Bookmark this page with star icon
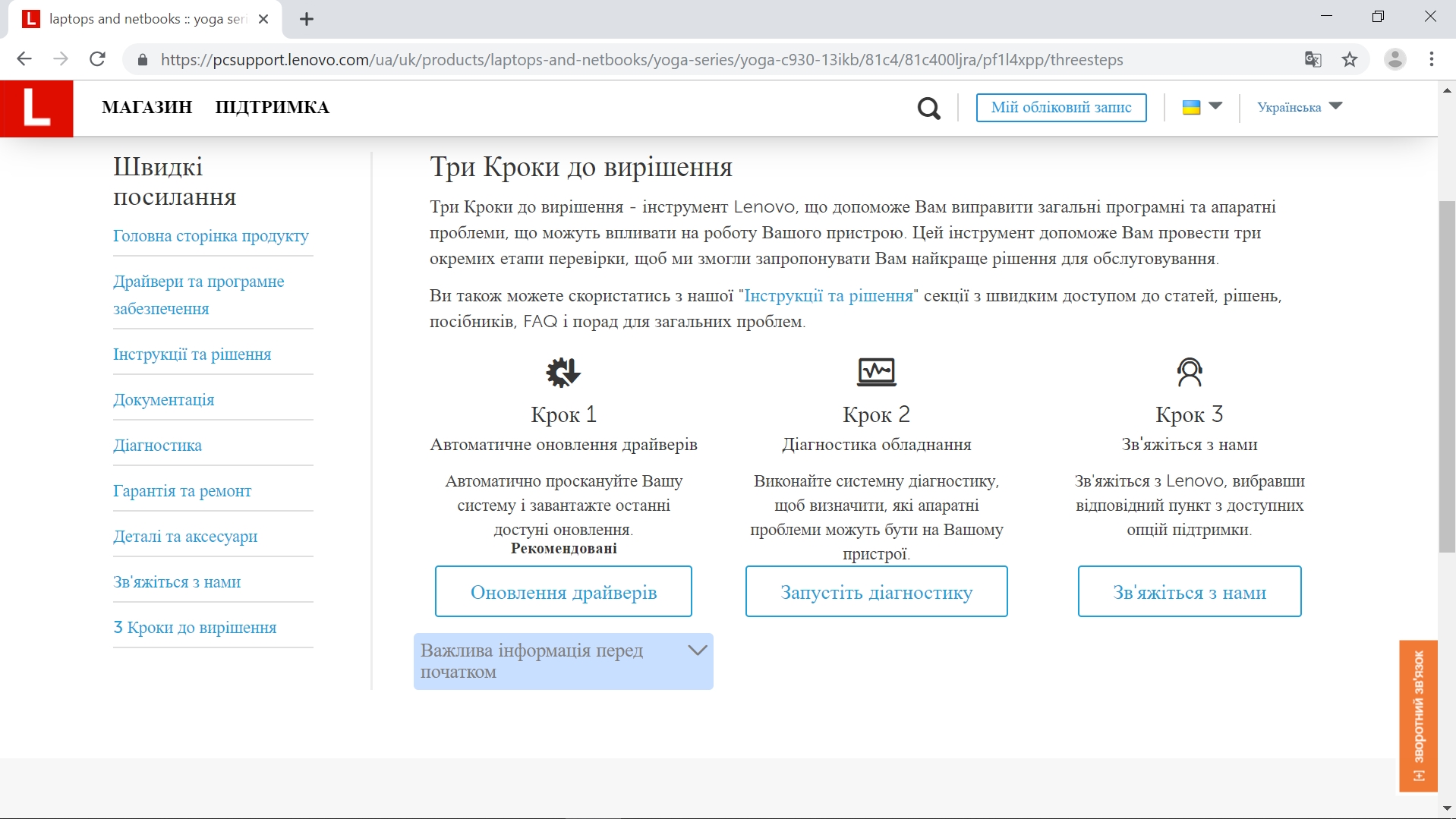This screenshot has height=819, width=1456. coord(1350,59)
